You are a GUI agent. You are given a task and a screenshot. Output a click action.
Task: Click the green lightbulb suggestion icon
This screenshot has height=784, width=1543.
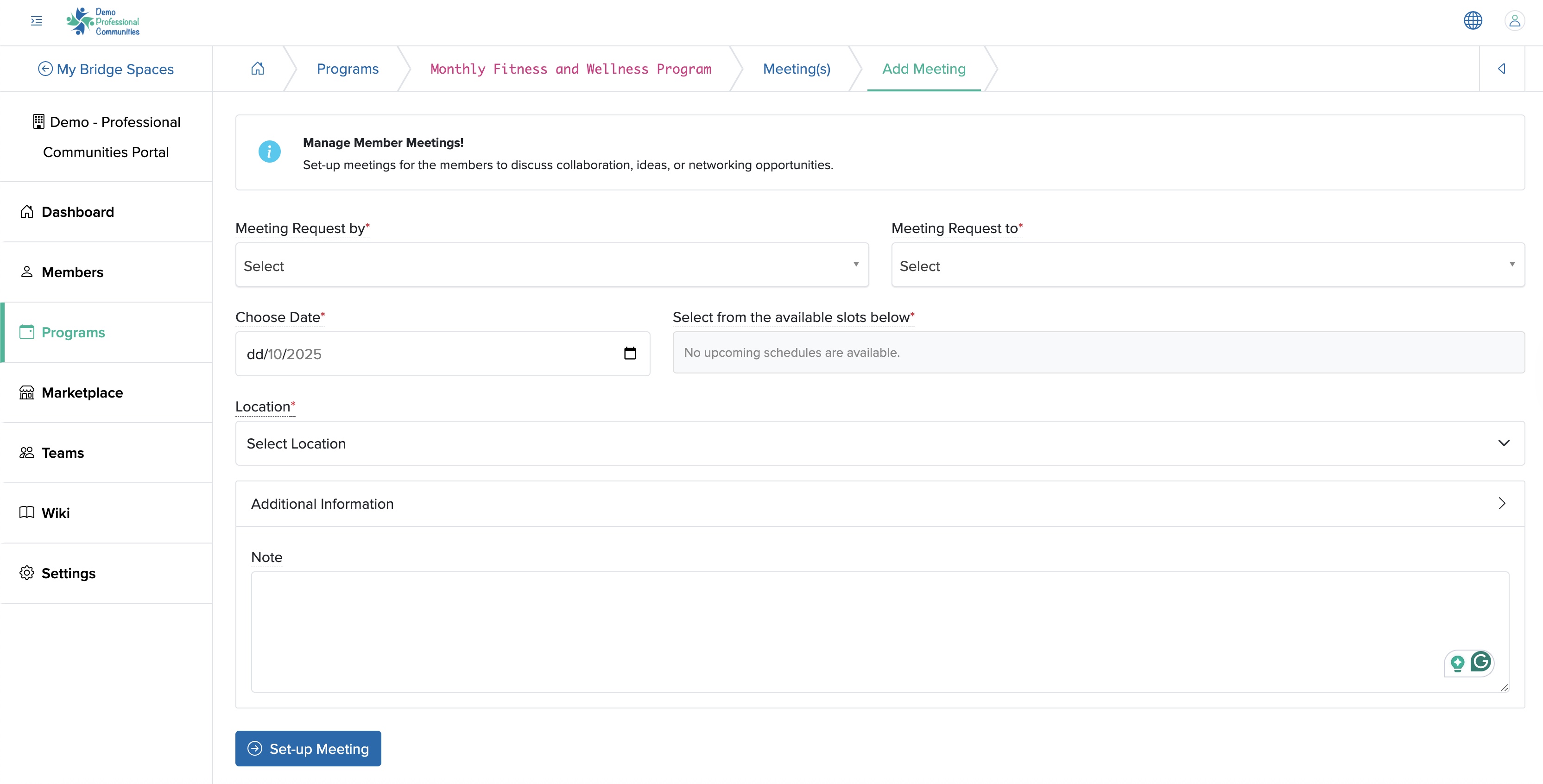point(1457,663)
